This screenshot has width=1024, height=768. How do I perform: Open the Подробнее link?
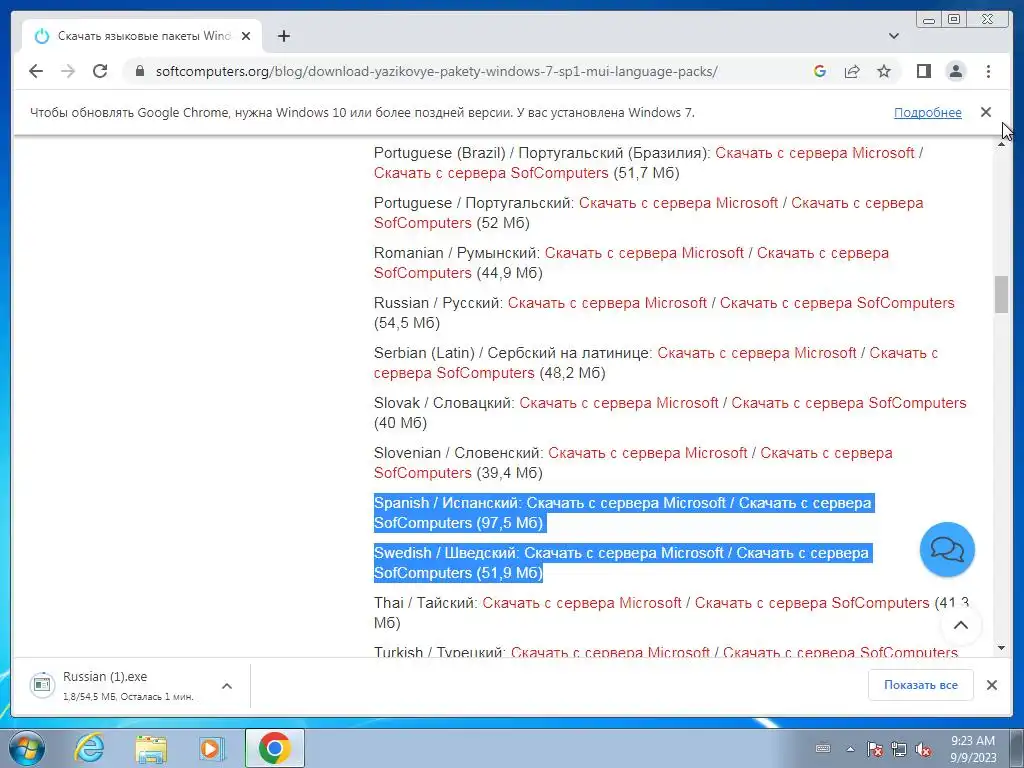coord(927,112)
